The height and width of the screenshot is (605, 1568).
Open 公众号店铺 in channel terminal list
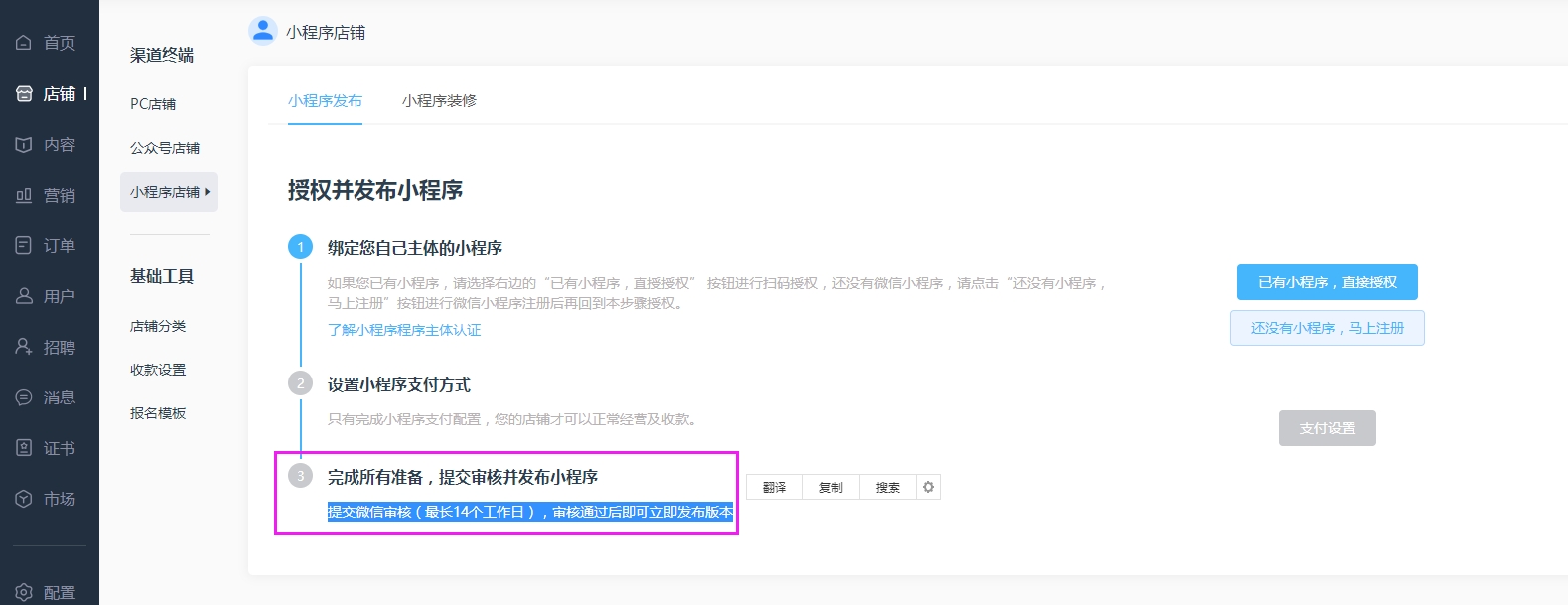click(x=165, y=148)
